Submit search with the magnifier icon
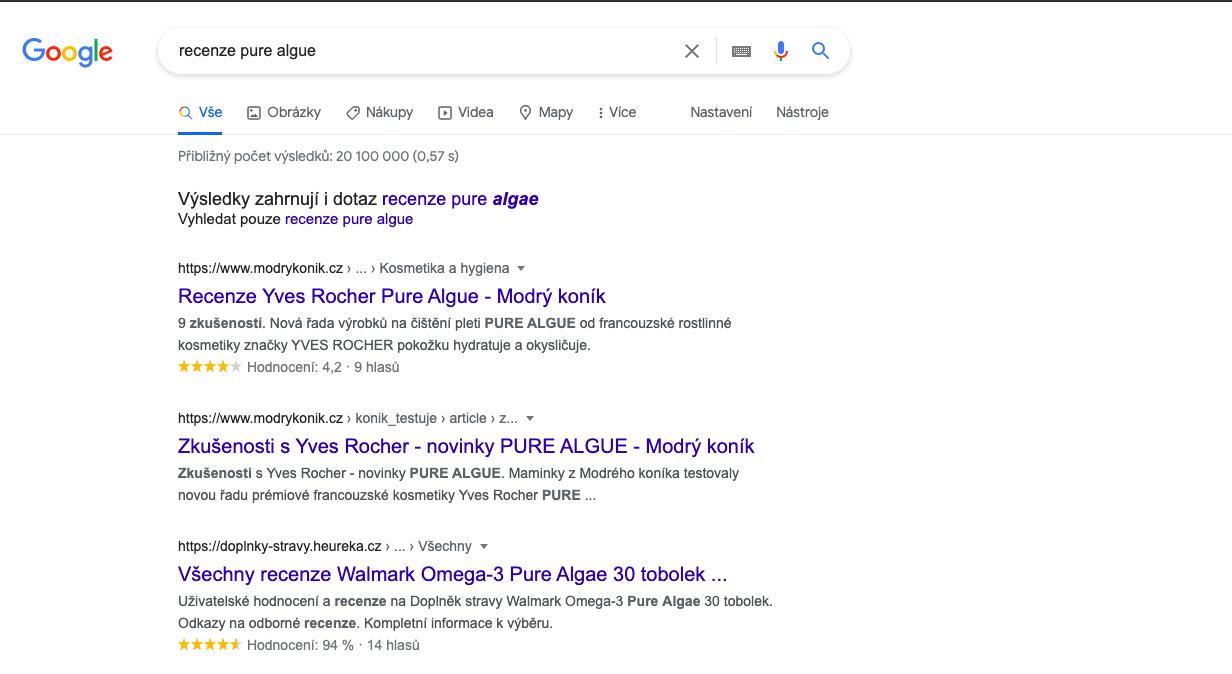 click(x=821, y=51)
